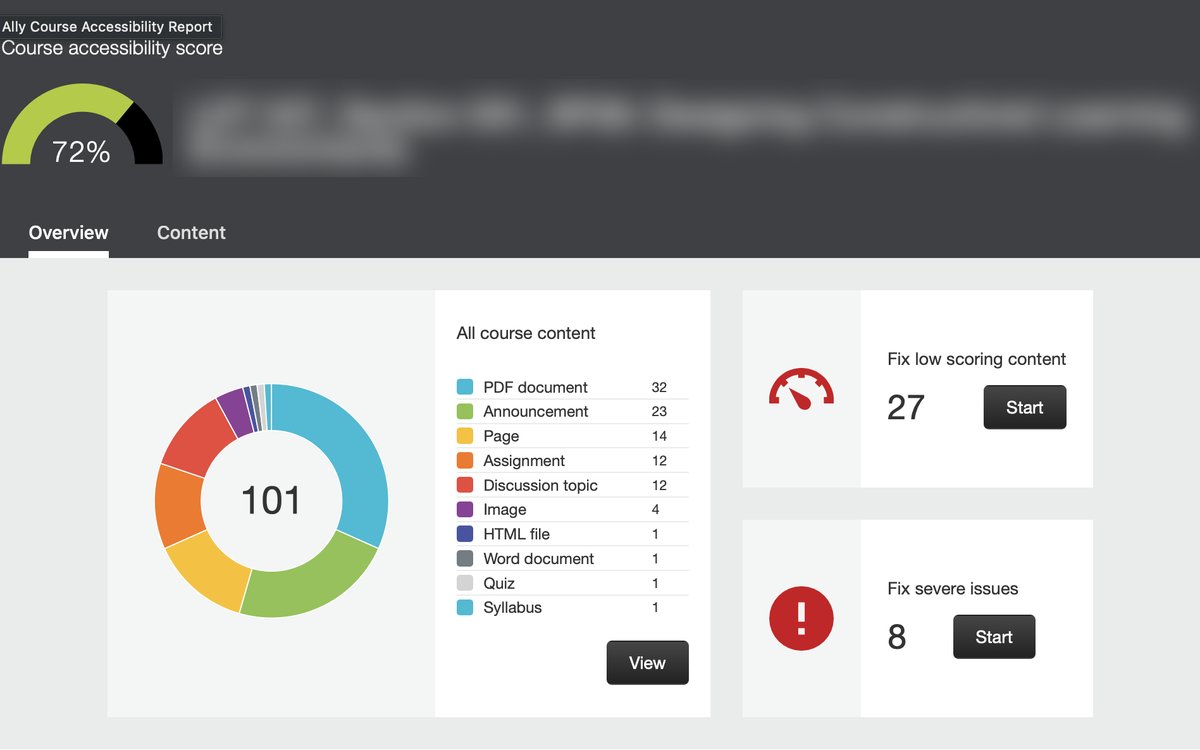Start fixing low scoring content
The height and width of the screenshot is (750, 1200).
1025,407
